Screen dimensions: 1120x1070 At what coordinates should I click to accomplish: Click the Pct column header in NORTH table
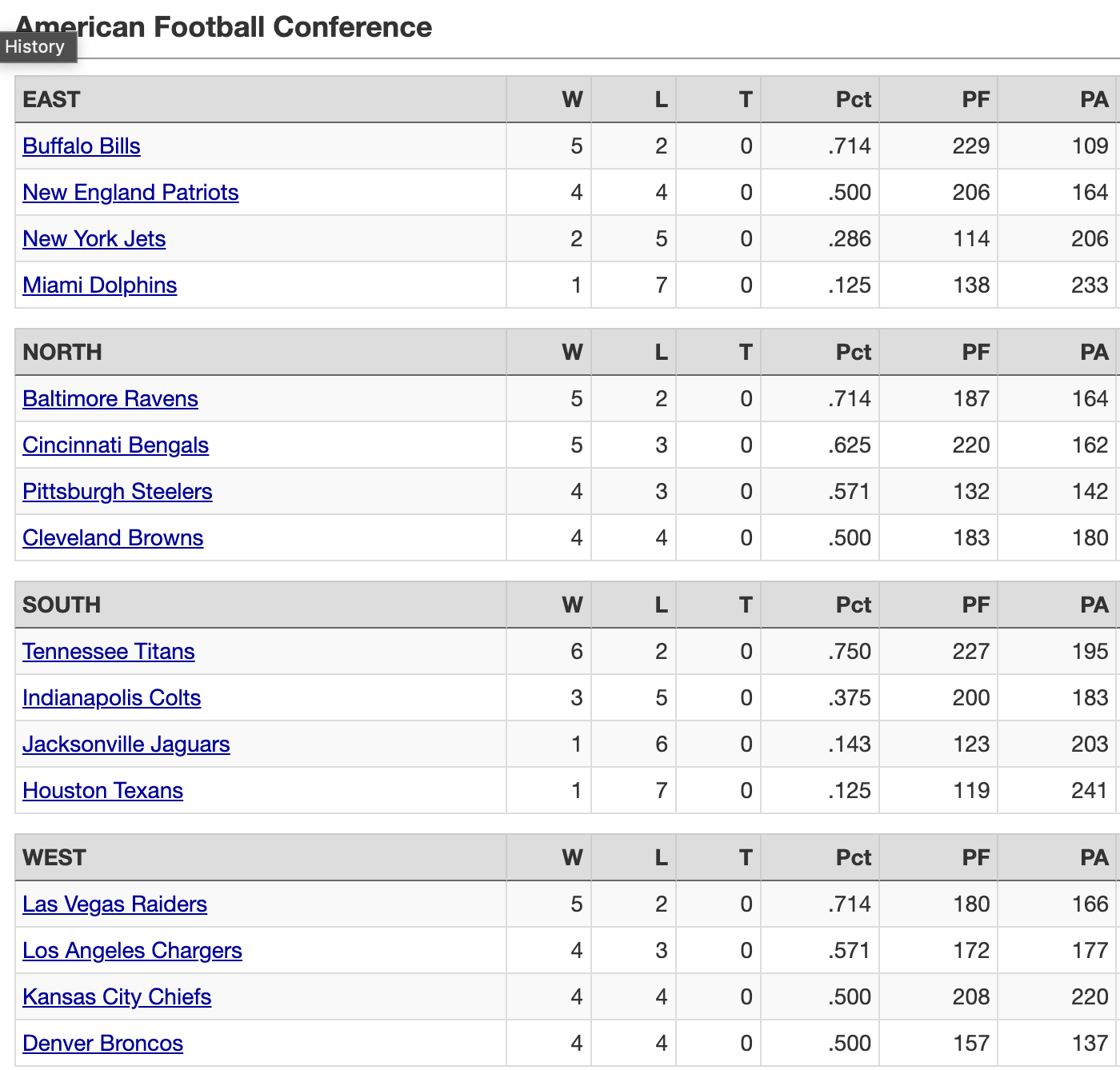[x=854, y=353]
